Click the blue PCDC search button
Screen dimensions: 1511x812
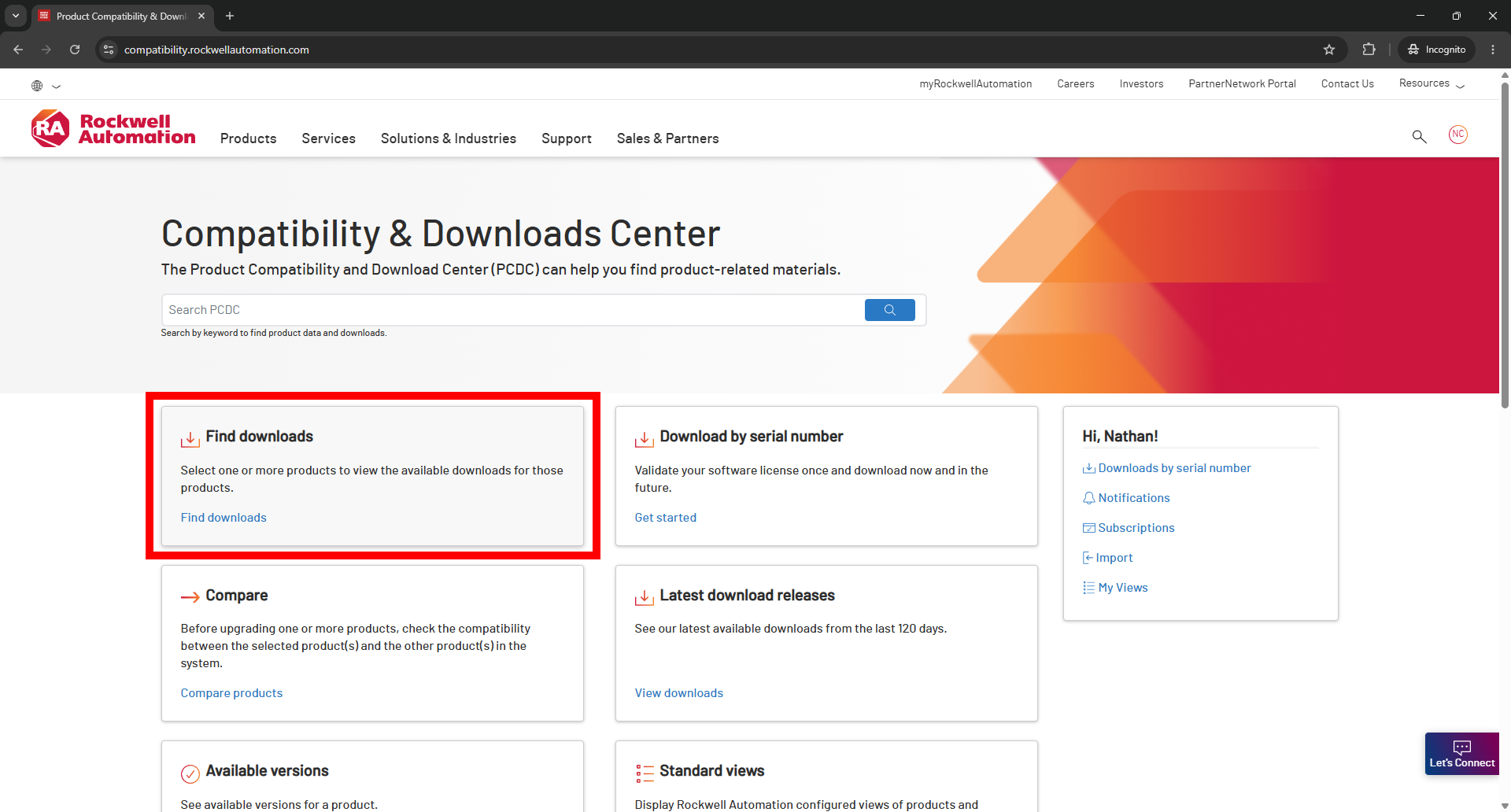889,310
